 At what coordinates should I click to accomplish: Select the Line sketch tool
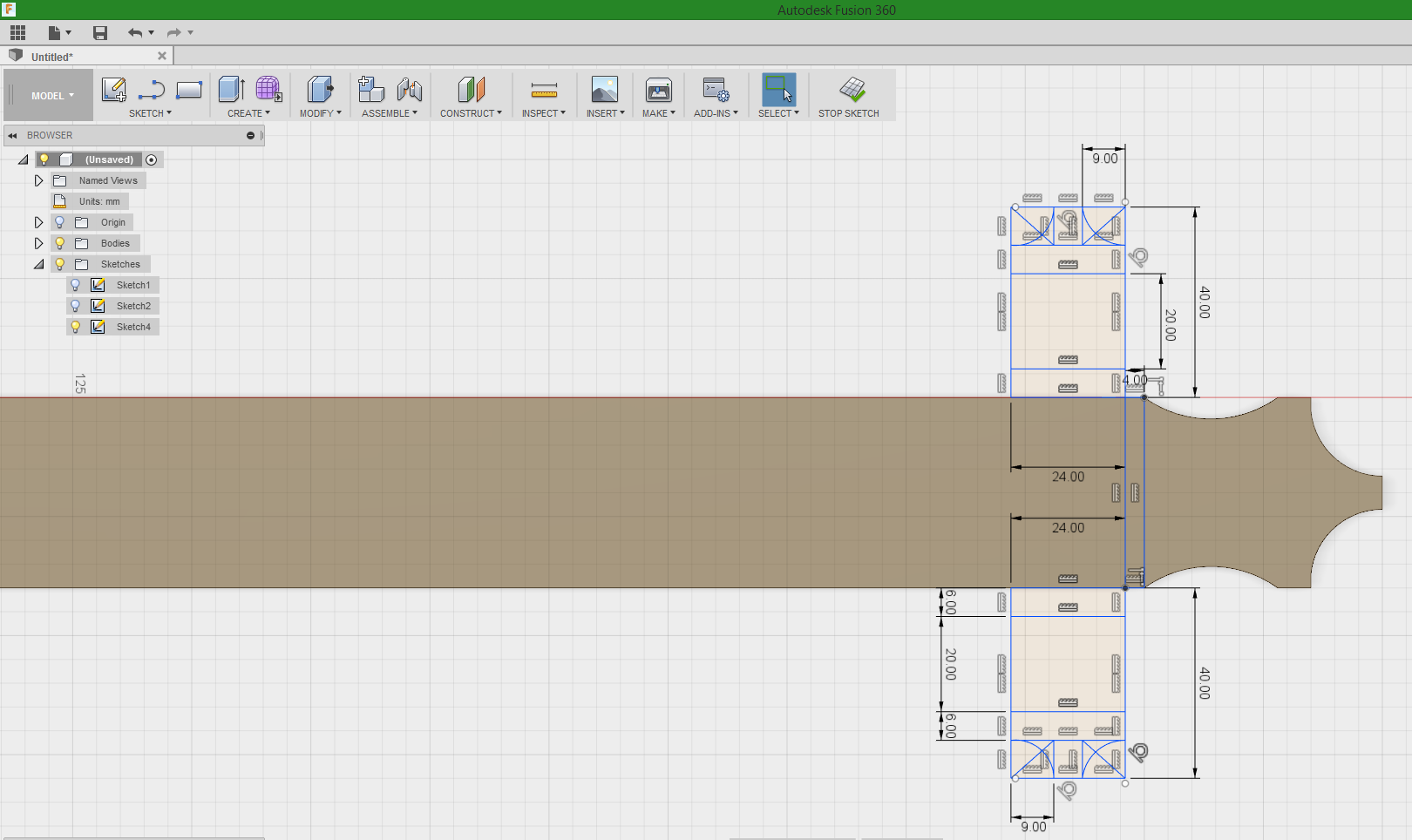(152, 90)
